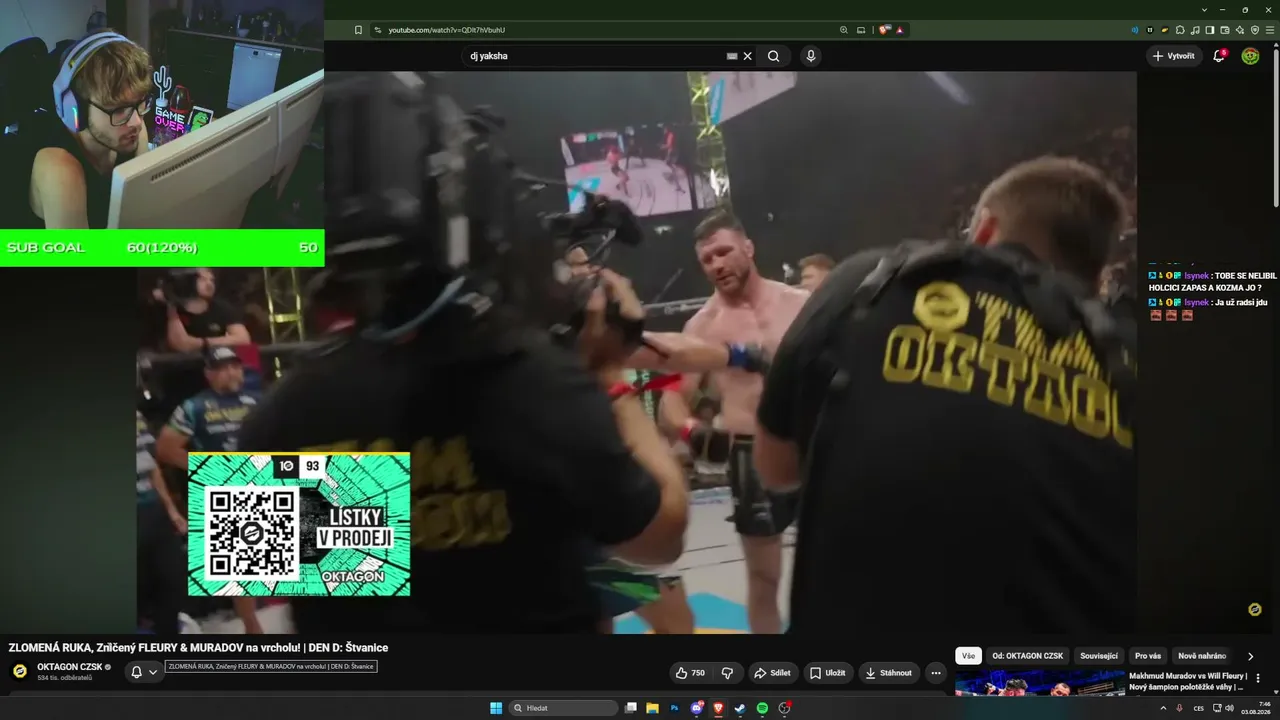Like the video with 750 likes
Image resolution: width=1280 pixels, height=720 pixels.
pos(690,673)
